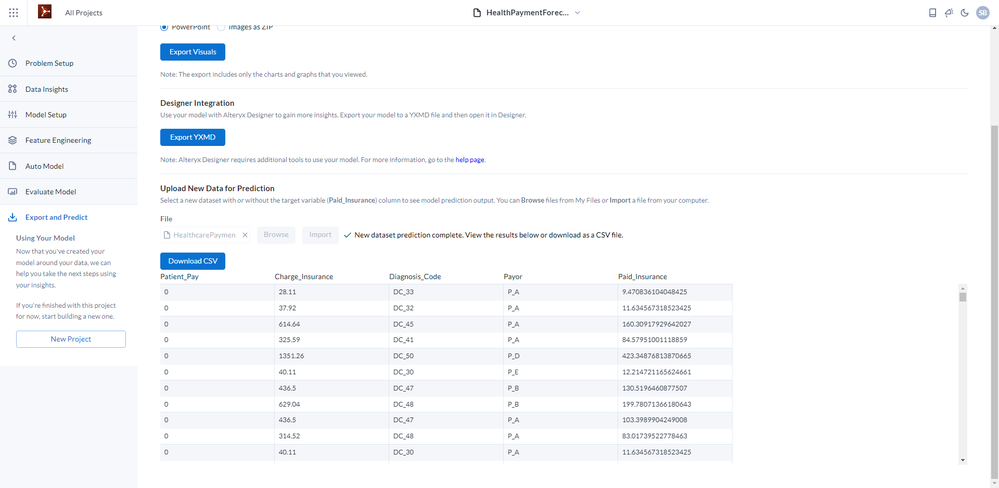Click the Paid_Insurance column header

[x=642, y=276]
